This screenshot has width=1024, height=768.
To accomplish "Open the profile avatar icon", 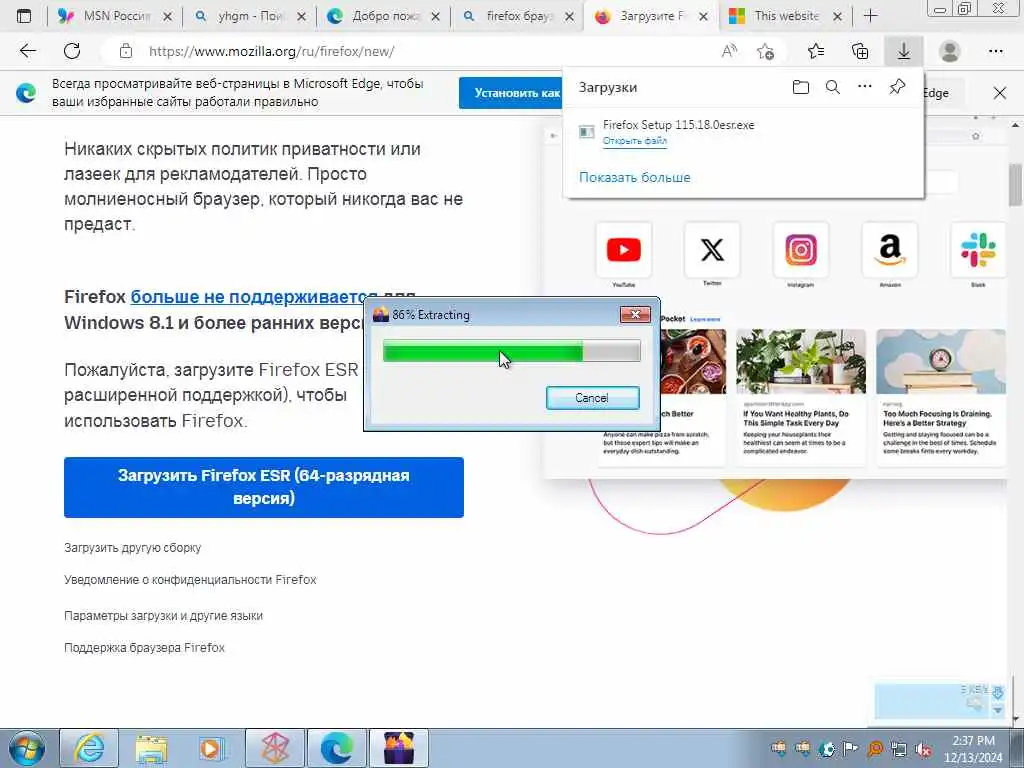I will (x=950, y=51).
